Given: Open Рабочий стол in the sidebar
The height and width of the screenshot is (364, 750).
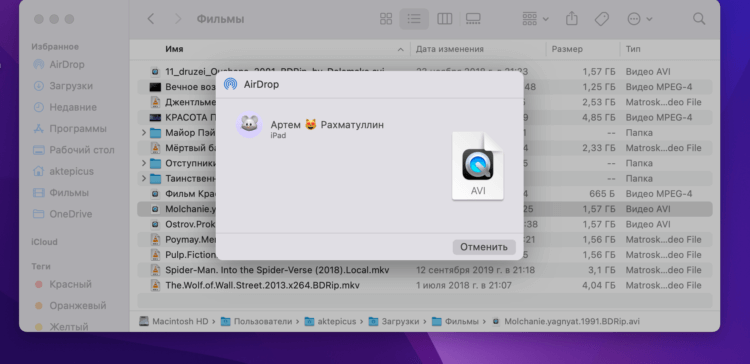Looking at the screenshot, I should (x=74, y=150).
